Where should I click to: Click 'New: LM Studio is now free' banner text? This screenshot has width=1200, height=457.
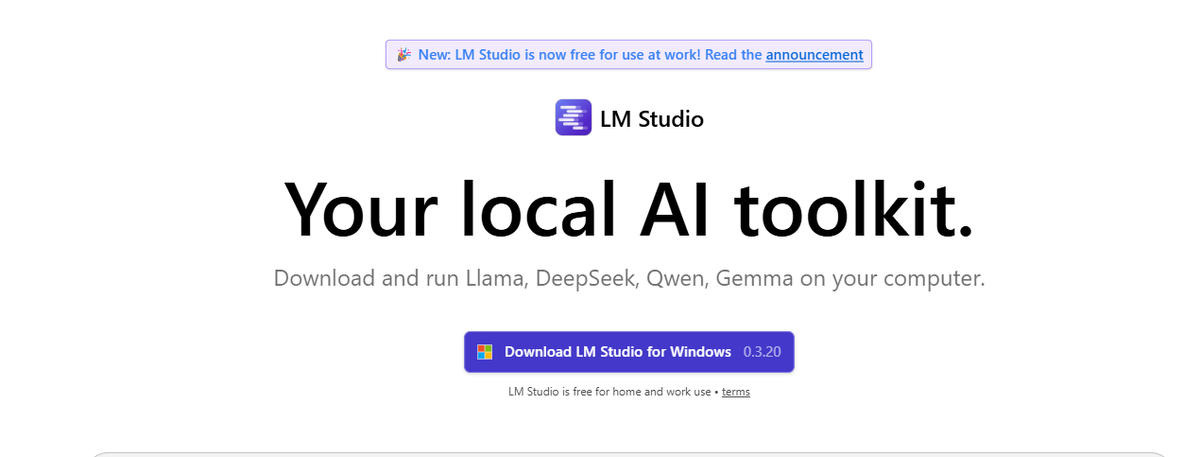click(590, 55)
